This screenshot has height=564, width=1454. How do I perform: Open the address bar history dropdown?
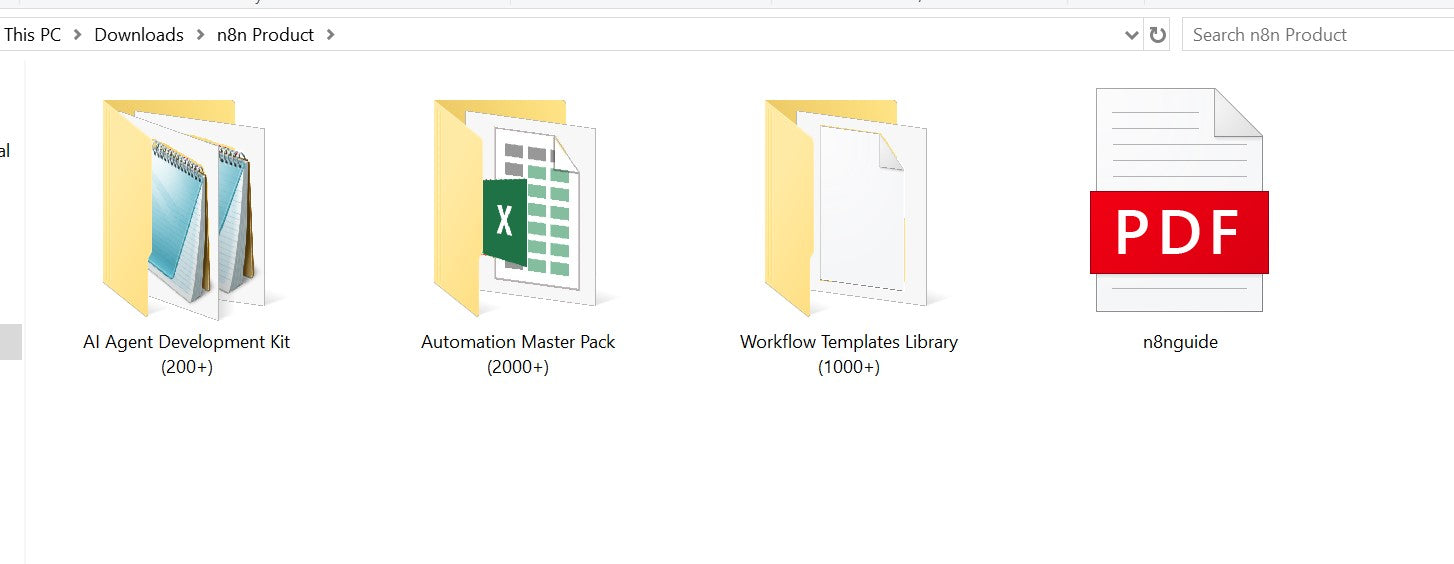tap(1131, 35)
